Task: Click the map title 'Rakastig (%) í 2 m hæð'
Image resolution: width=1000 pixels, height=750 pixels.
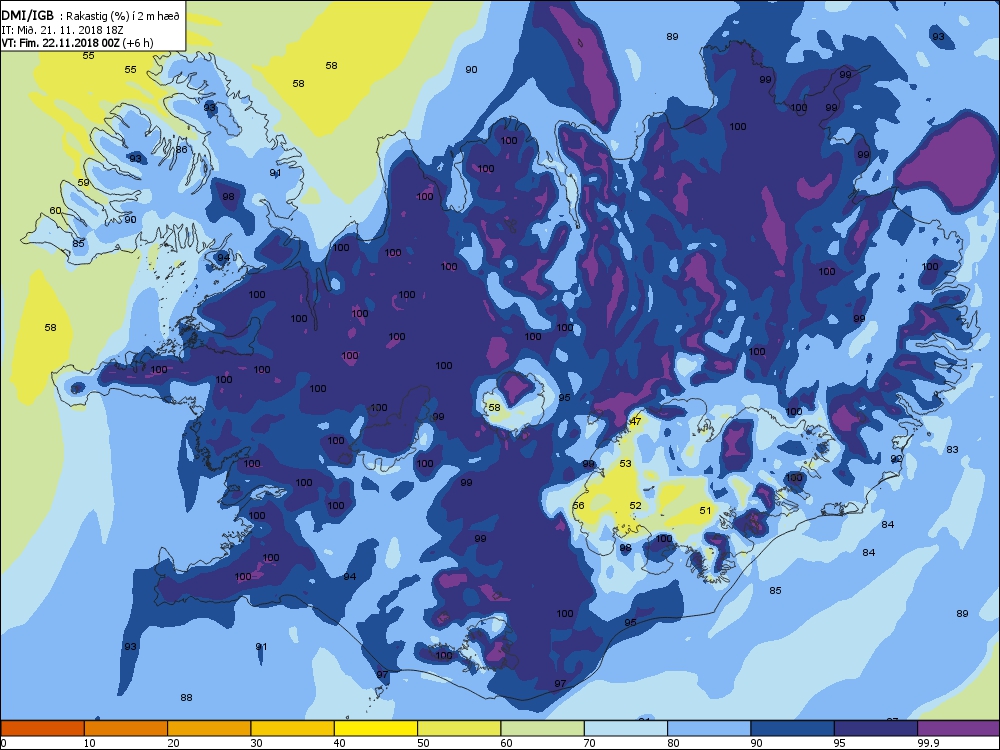Action: click(x=123, y=16)
